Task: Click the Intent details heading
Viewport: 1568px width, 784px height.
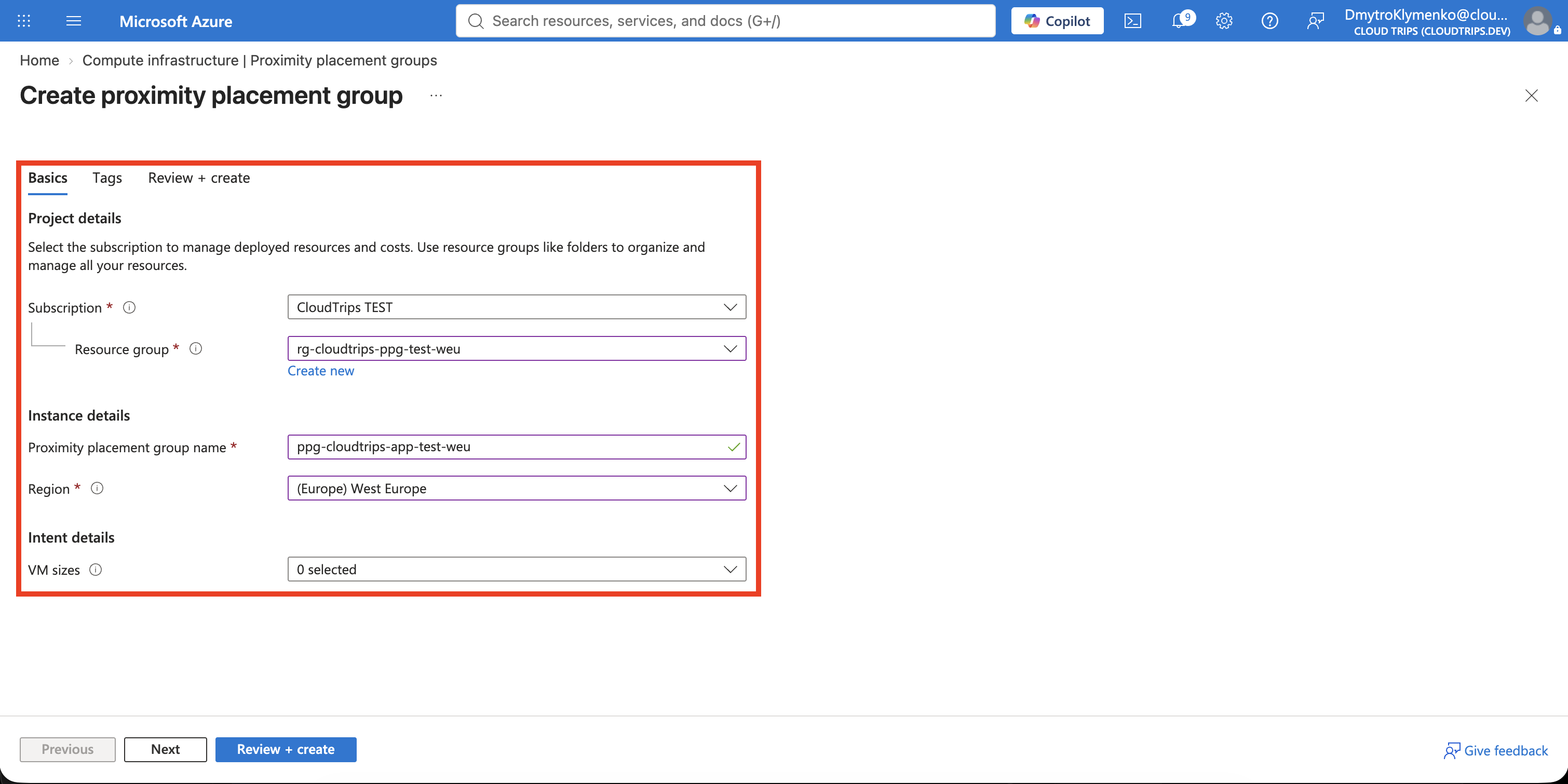Action: tap(71, 537)
